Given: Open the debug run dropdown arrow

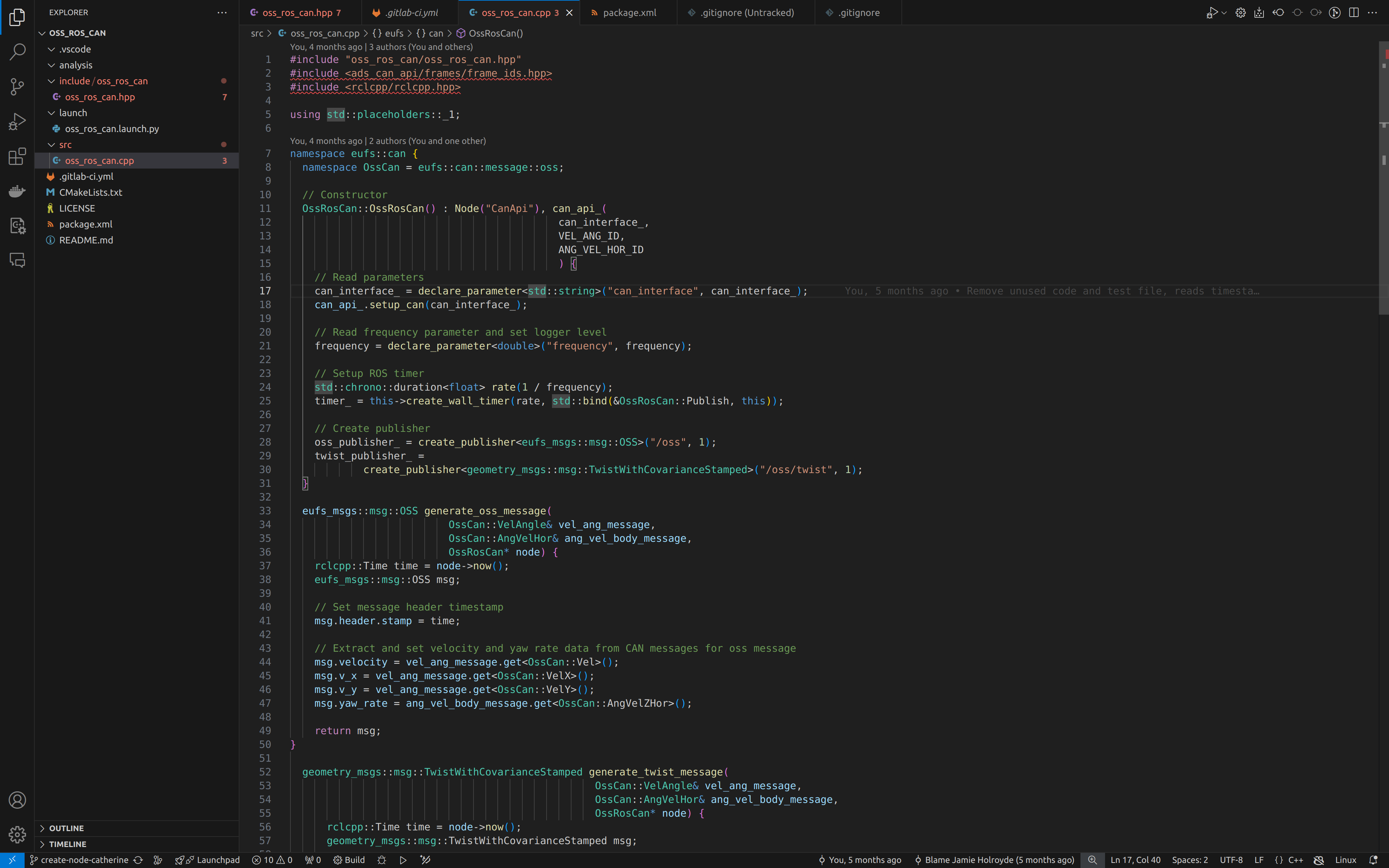Looking at the screenshot, I should click(x=1224, y=13).
